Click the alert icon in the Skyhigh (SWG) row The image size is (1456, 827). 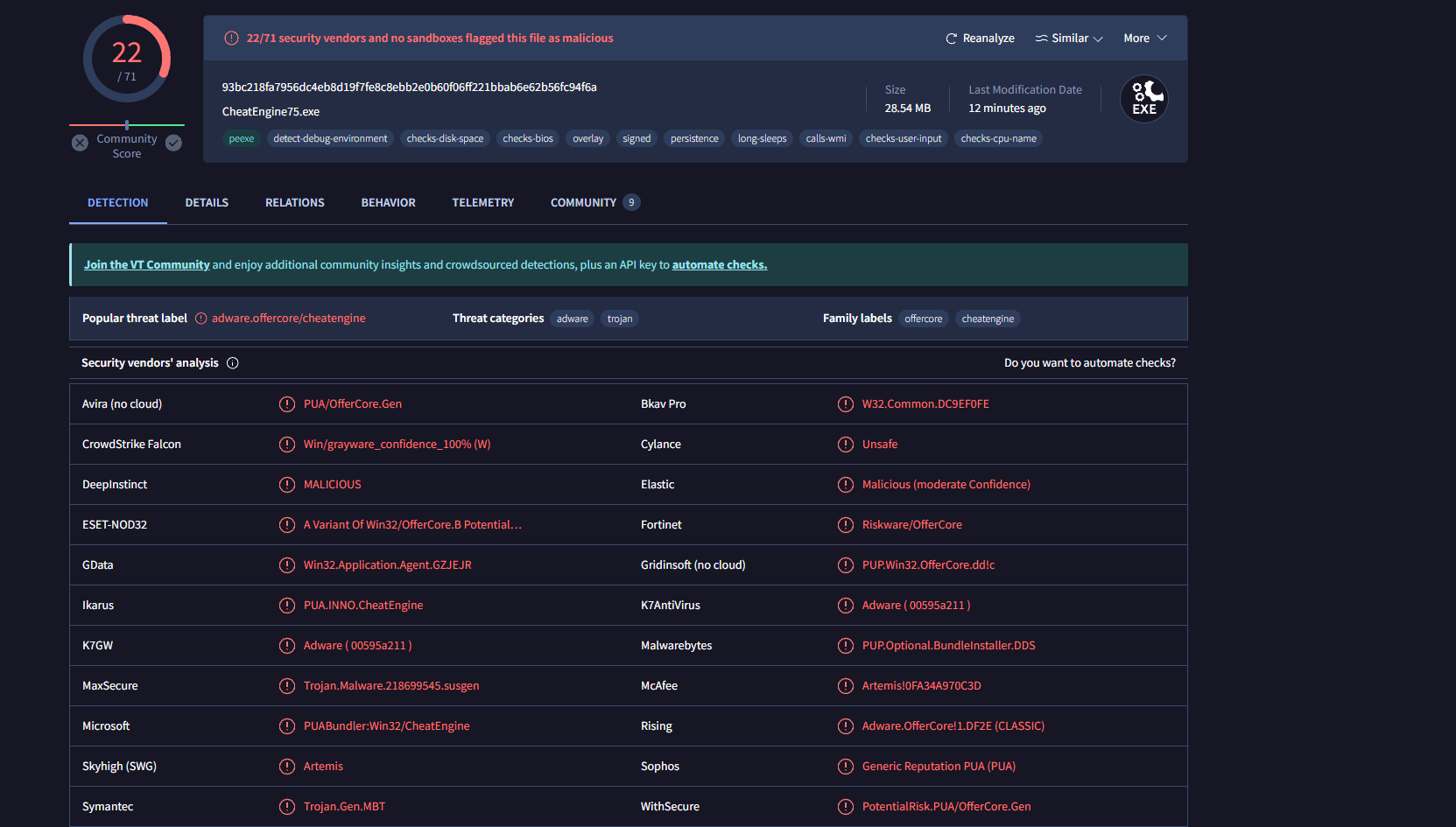click(287, 767)
